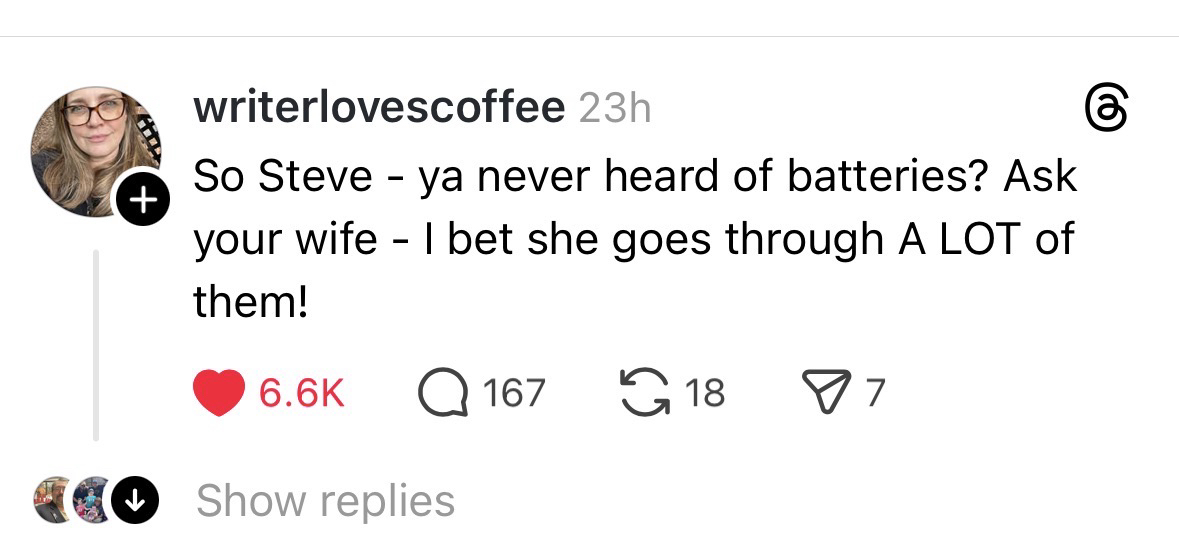The height and width of the screenshot is (554, 1179).
Task: Like the post with the heart icon
Action: [218, 392]
